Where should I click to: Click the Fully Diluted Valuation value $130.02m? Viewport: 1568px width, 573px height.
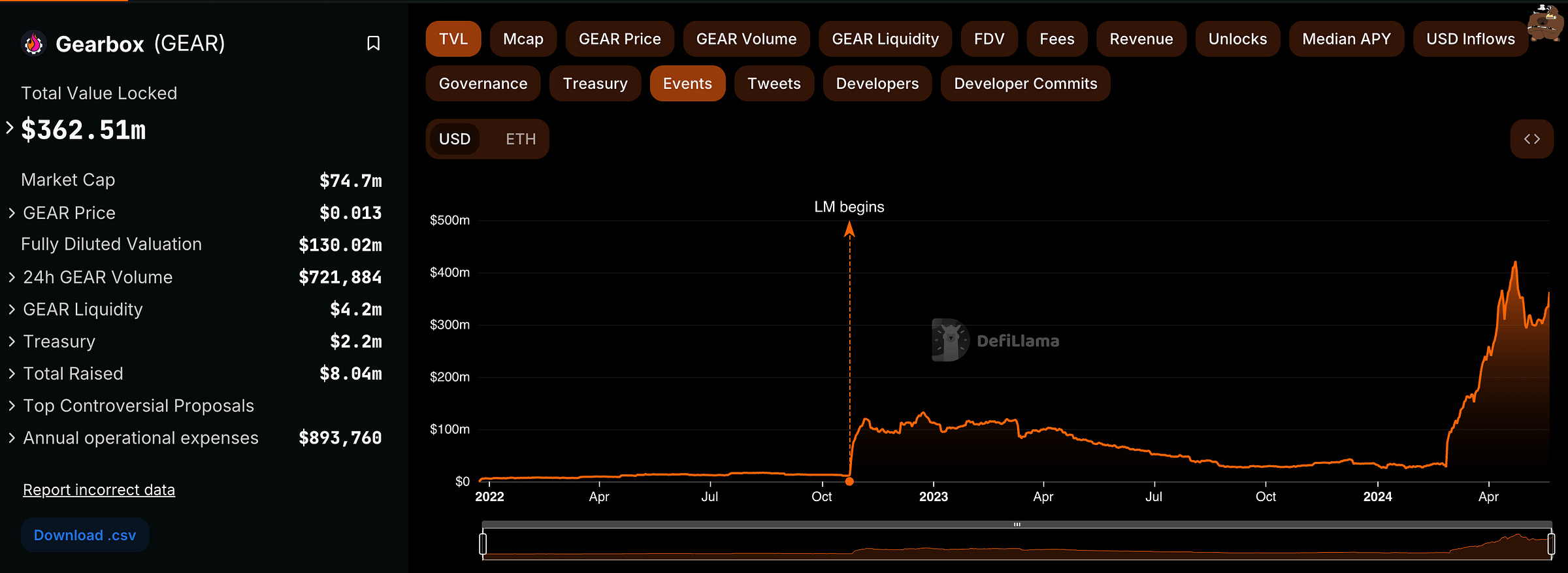pyautogui.click(x=340, y=245)
